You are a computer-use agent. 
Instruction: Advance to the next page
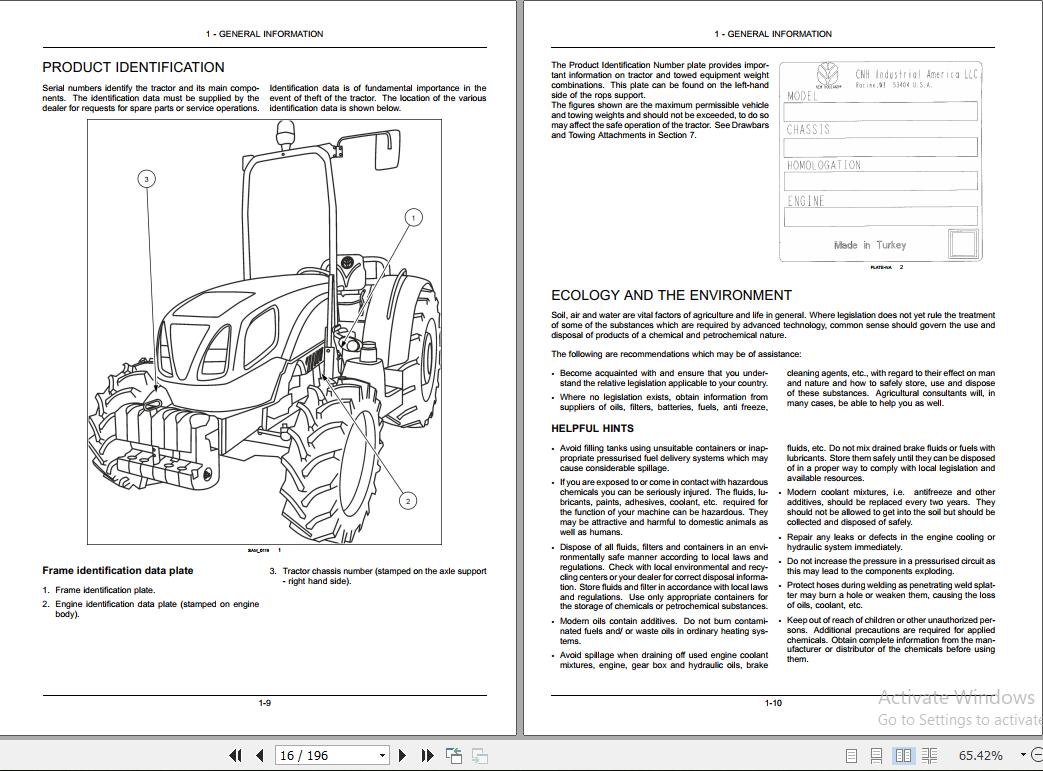pos(400,755)
